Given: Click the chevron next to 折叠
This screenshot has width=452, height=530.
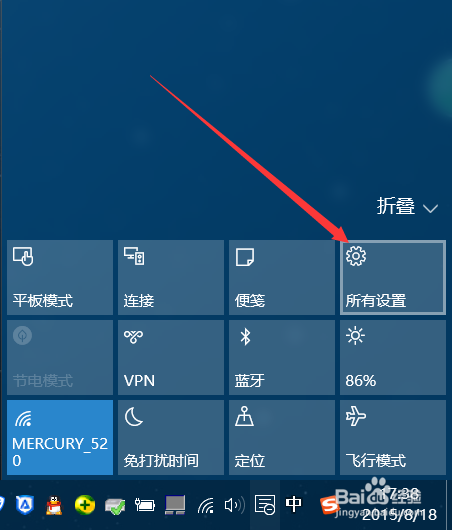Looking at the screenshot, I should (x=430, y=208).
